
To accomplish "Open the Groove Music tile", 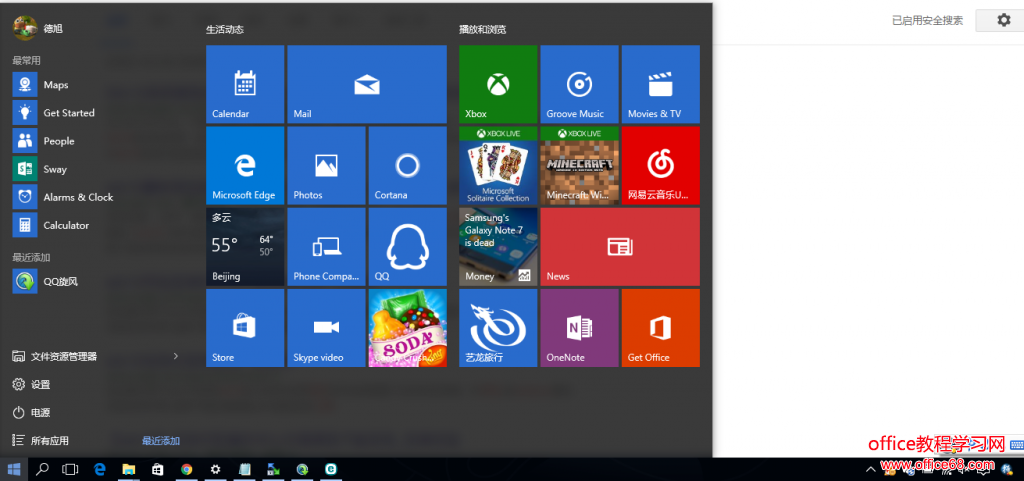I will click(x=579, y=84).
